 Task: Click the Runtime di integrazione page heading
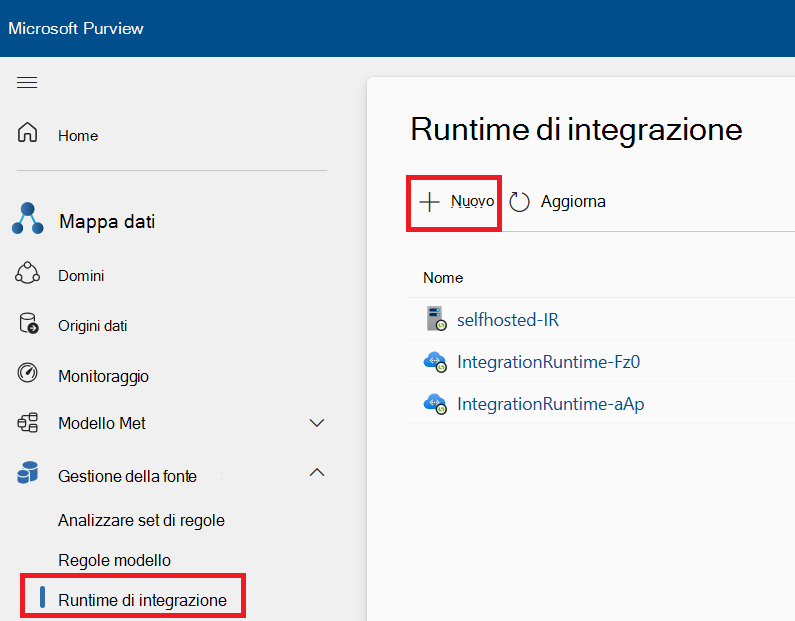[576, 130]
